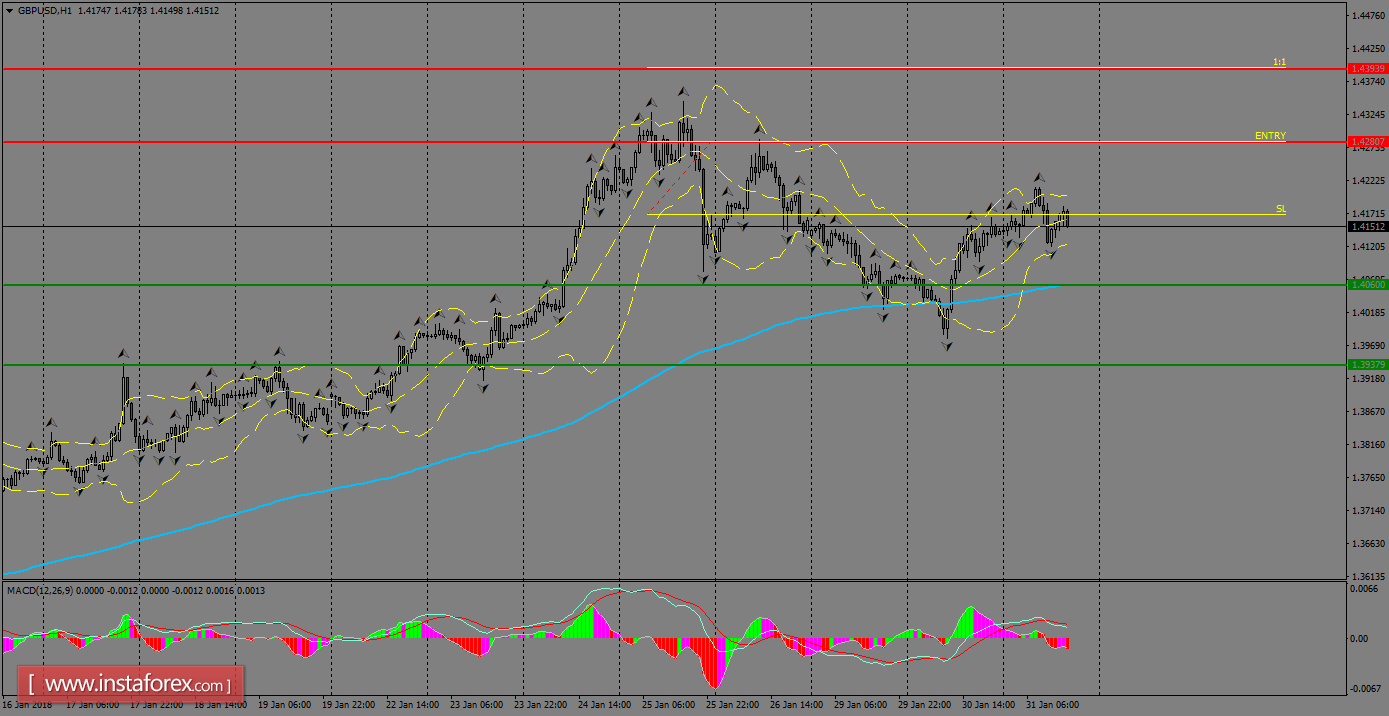Click the fractal up-arrow above the 25 Jan peak
The height and width of the screenshot is (716, 1389).
(x=683, y=91)
